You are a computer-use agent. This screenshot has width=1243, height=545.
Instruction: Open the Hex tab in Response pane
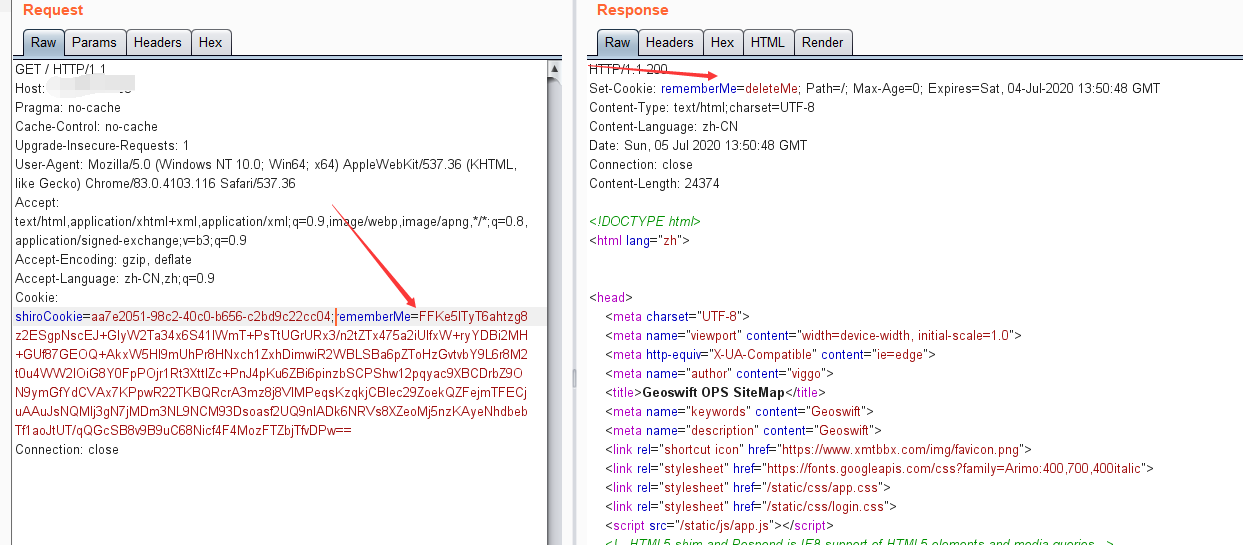click(723, 42)
